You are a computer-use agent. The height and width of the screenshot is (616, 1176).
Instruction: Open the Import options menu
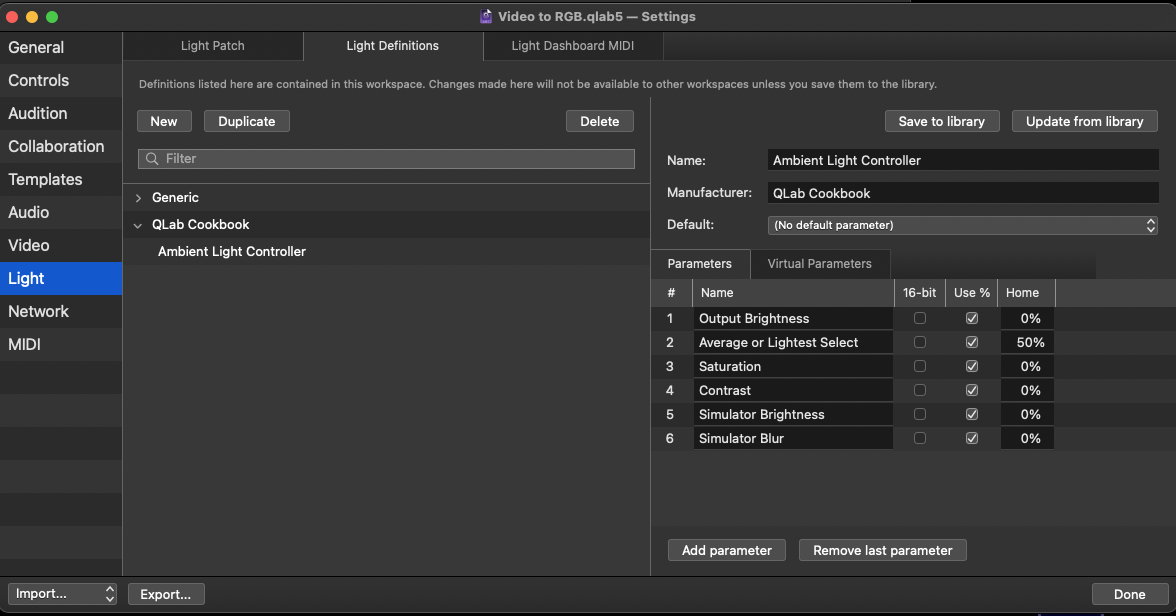pos(62,594)
